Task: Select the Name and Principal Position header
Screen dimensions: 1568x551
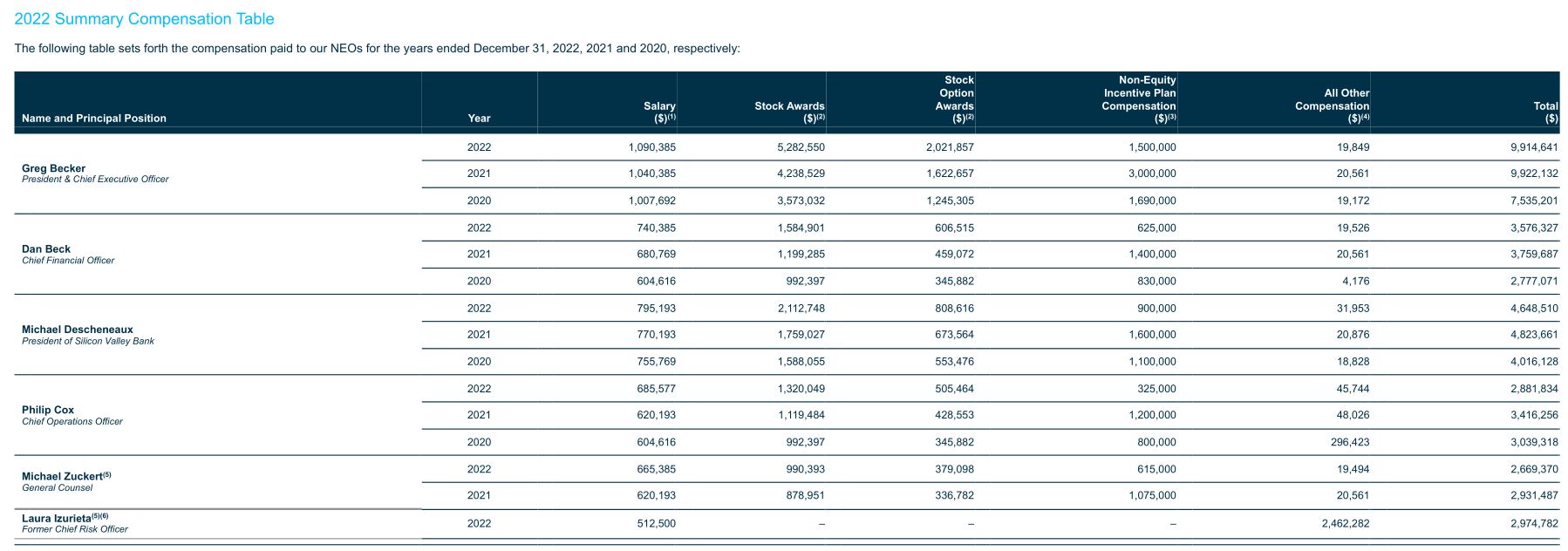Action: pos(94,119)
